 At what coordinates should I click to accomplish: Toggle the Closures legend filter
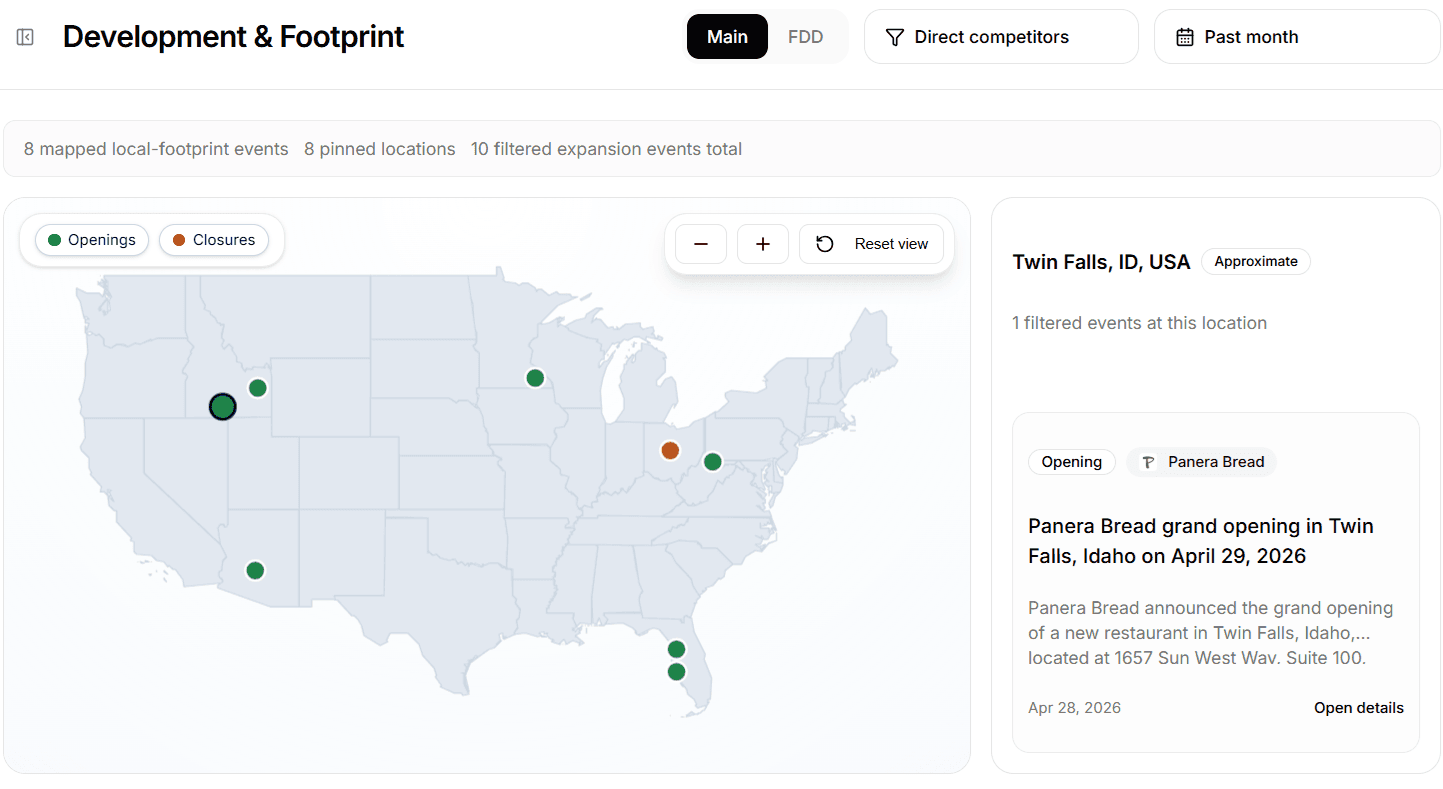click(214, 240)
